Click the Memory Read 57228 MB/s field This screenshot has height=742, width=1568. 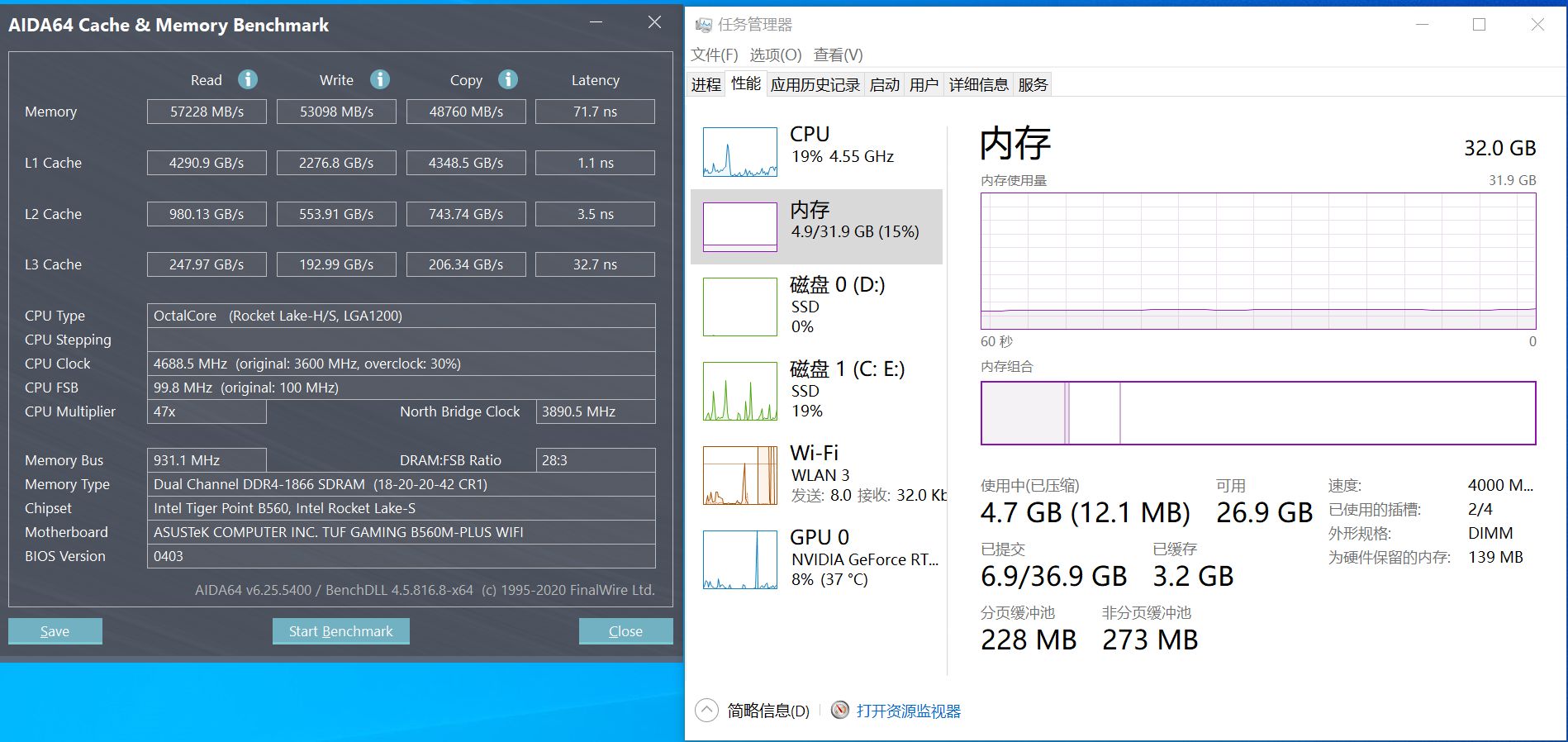[207, 112]
